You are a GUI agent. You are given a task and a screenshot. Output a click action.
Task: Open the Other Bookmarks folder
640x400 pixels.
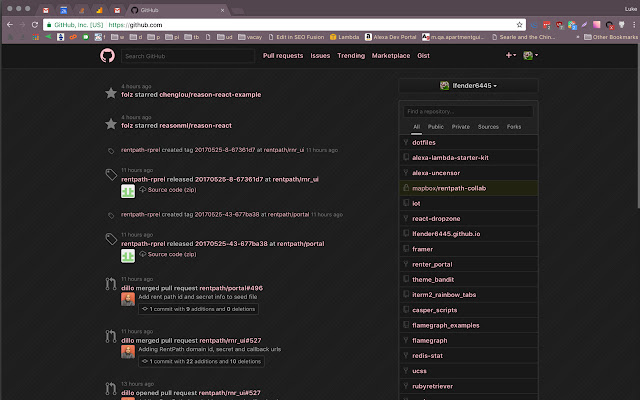[x=611, y=37]
